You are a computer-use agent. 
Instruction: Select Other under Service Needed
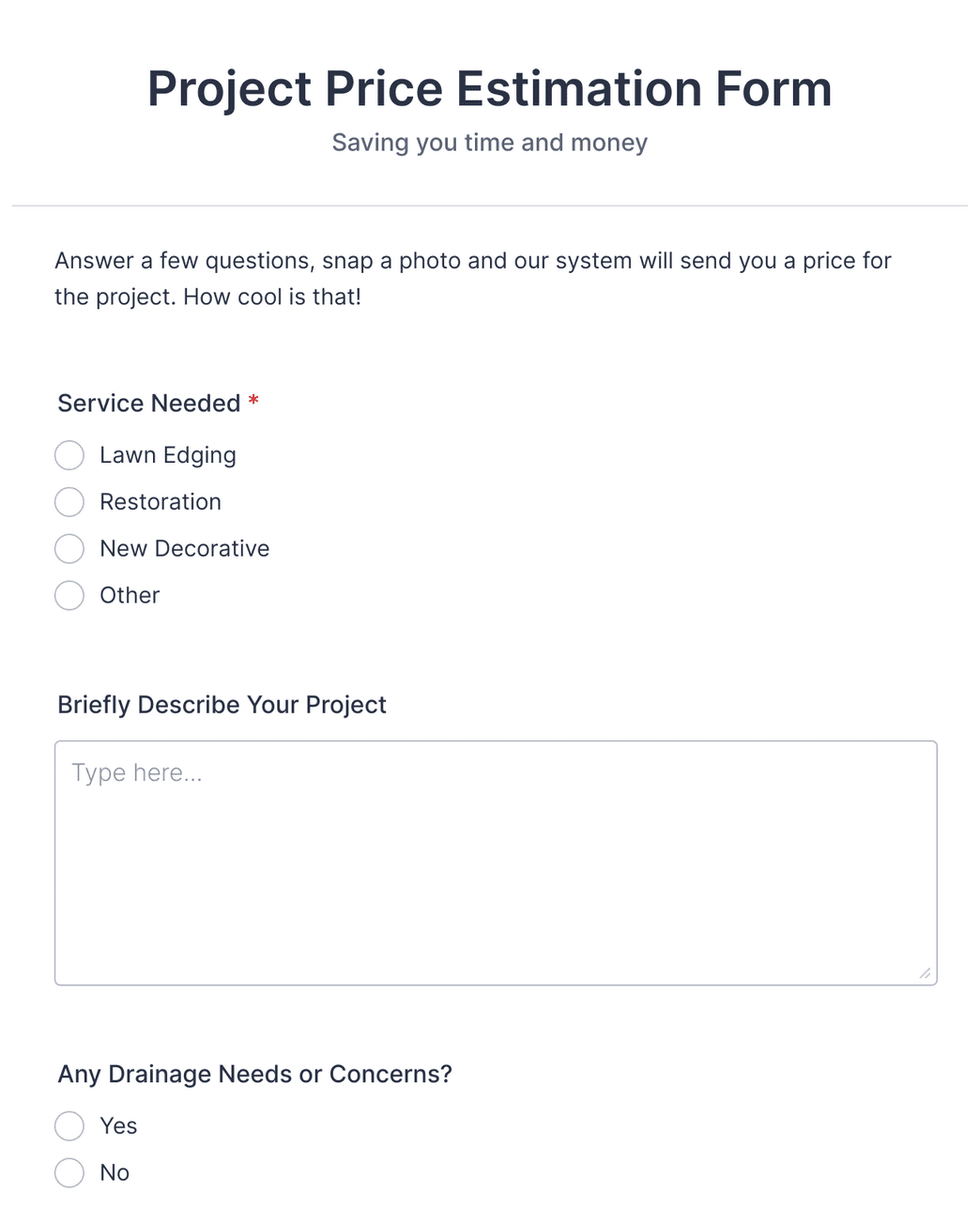[69, 596]
